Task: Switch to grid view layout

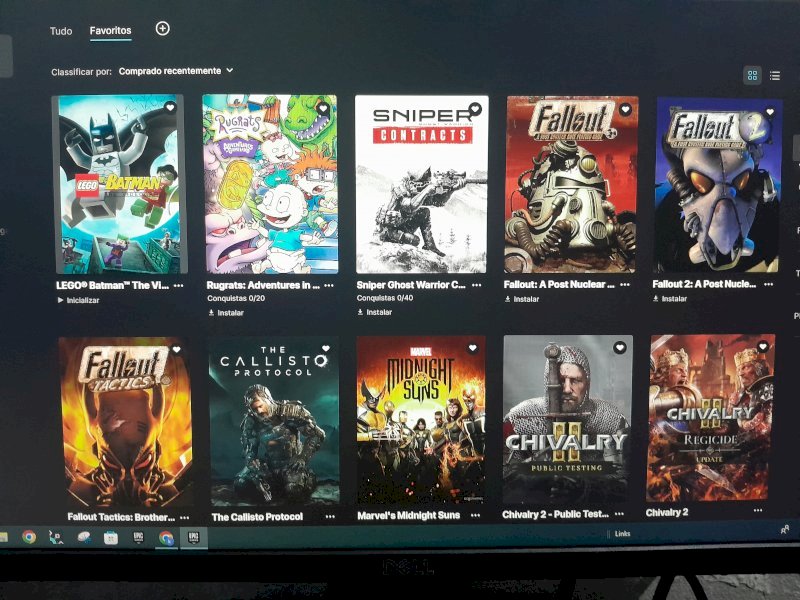Action: (752, 76)
